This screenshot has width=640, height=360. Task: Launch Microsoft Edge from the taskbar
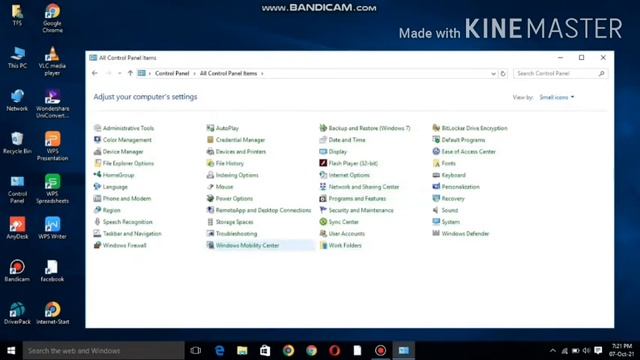(x=219, y=351)
